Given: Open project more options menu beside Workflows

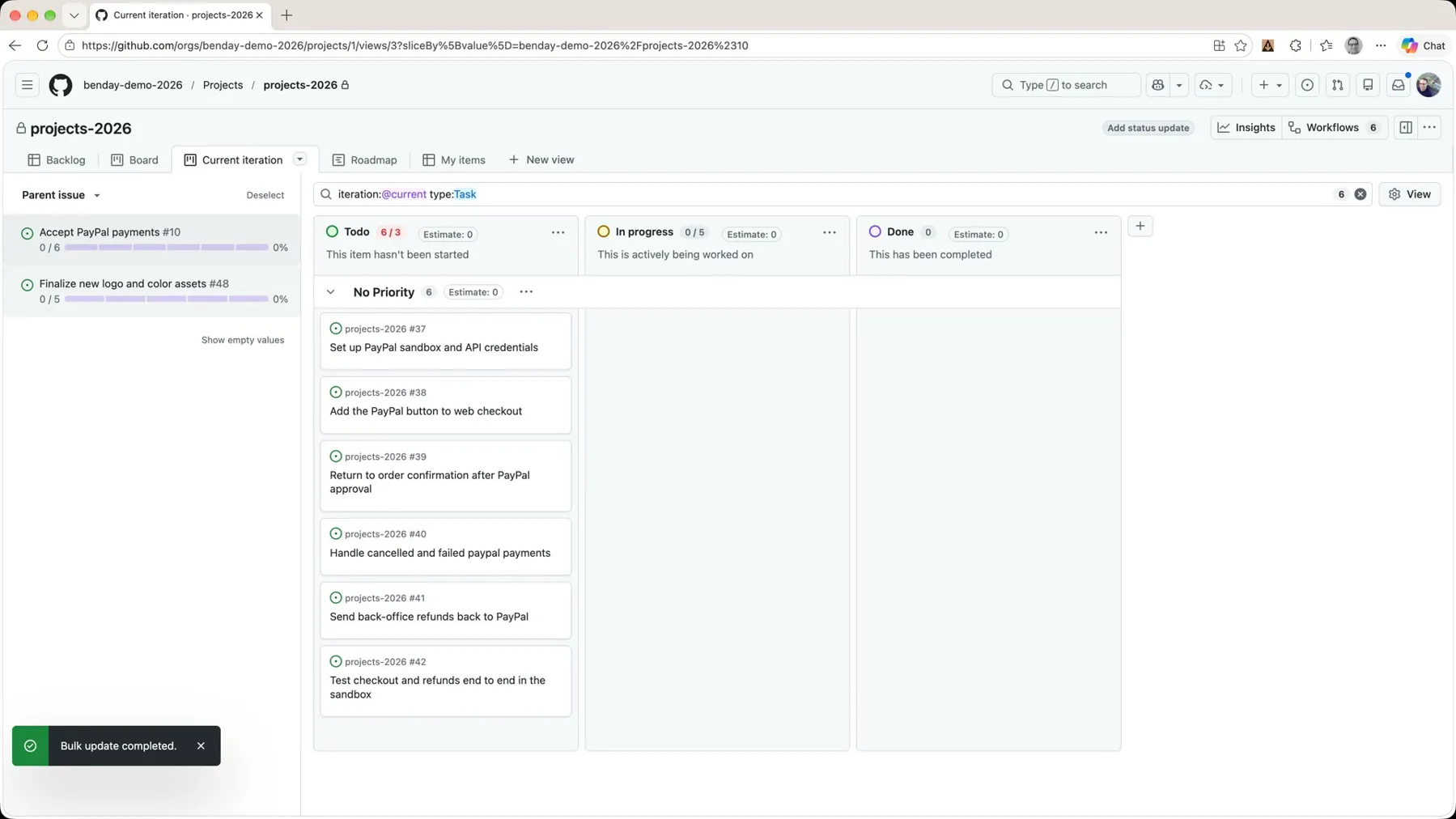Looking at the screenshot, I should point(1429,128).
